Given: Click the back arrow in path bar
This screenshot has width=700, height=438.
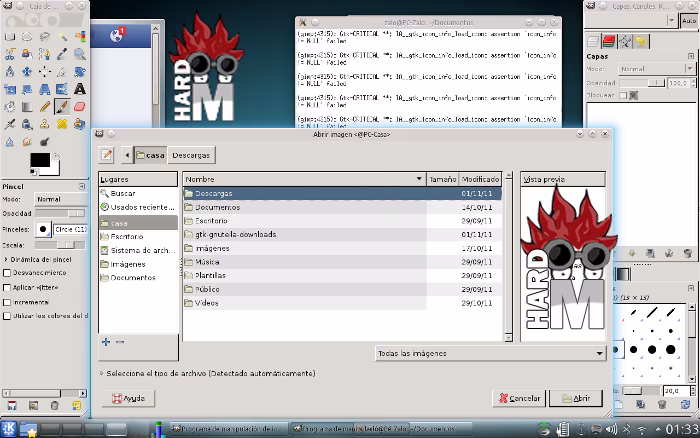Looking at the screenshot, I should coord(127,155).
